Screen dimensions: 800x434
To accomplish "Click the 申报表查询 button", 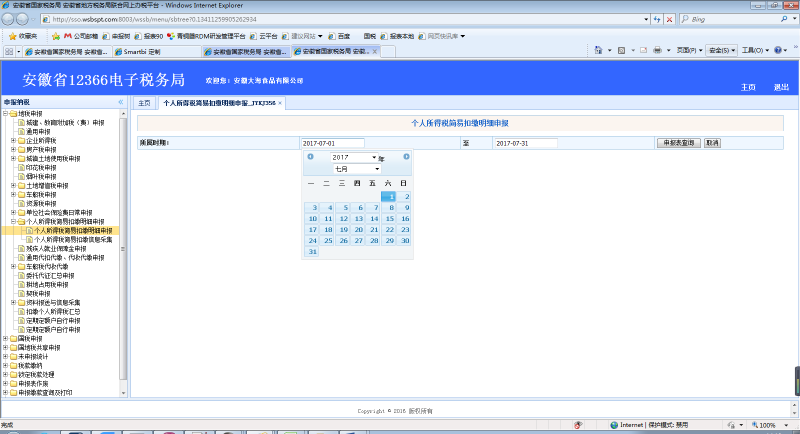I will pos(679,143).
